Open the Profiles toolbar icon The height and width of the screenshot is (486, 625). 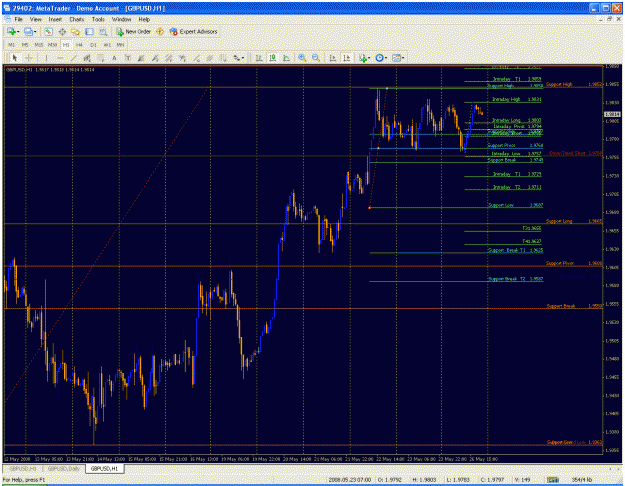[28, 31]
